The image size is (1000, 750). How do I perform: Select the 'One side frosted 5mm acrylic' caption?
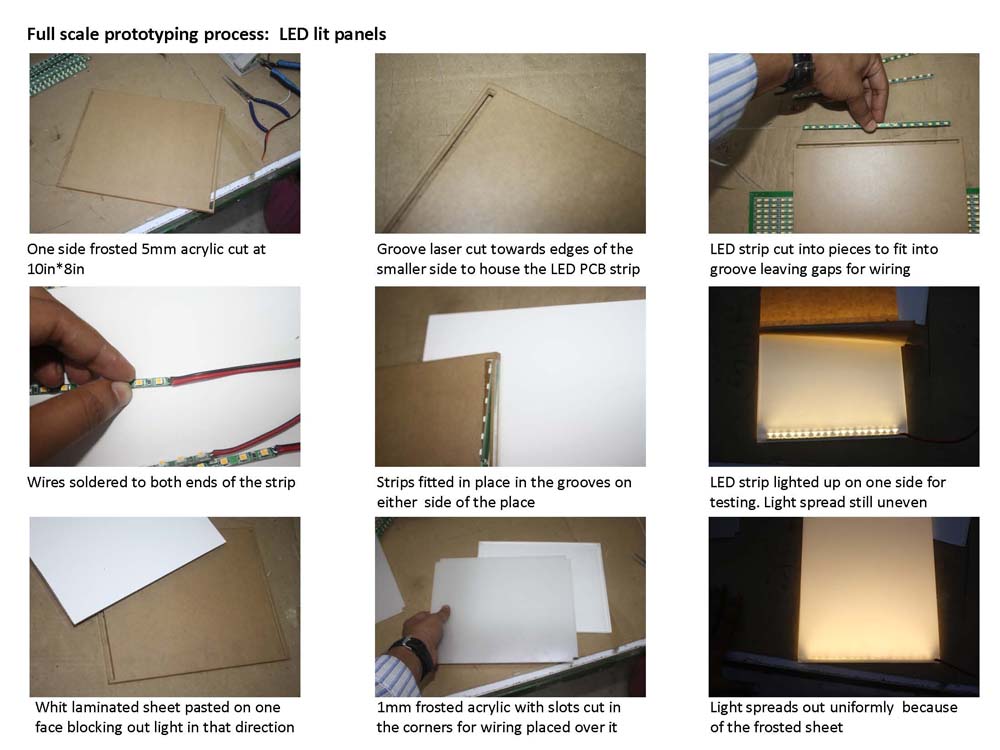coord(146,258)
